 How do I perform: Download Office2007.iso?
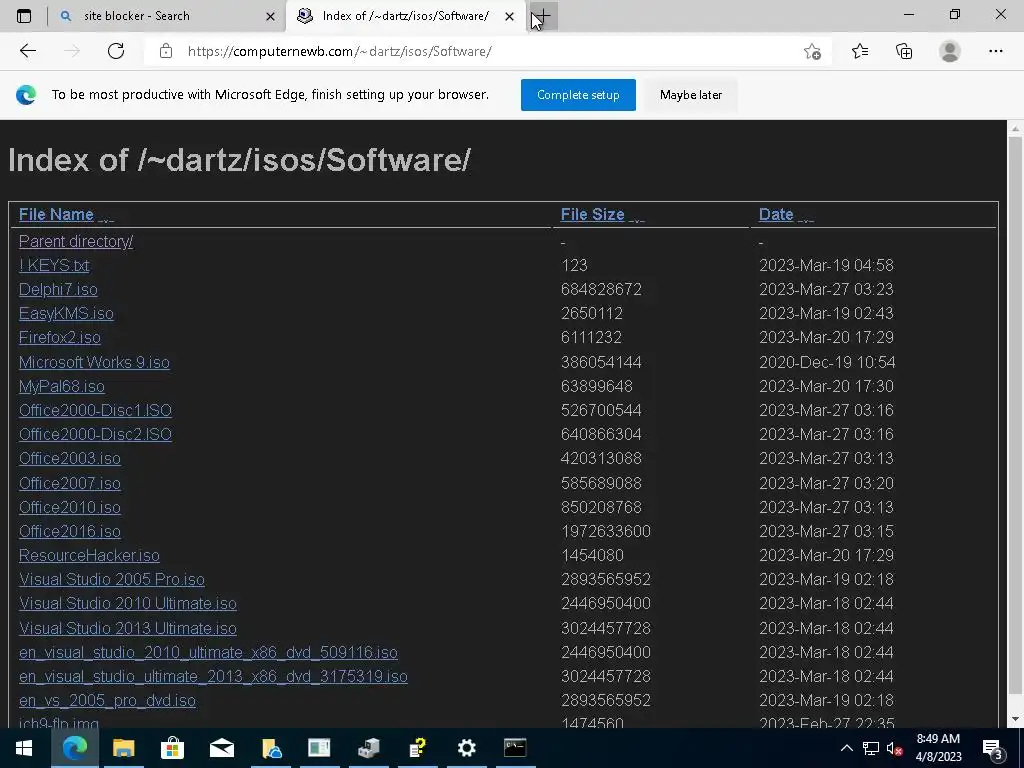(x=70, y=483)
